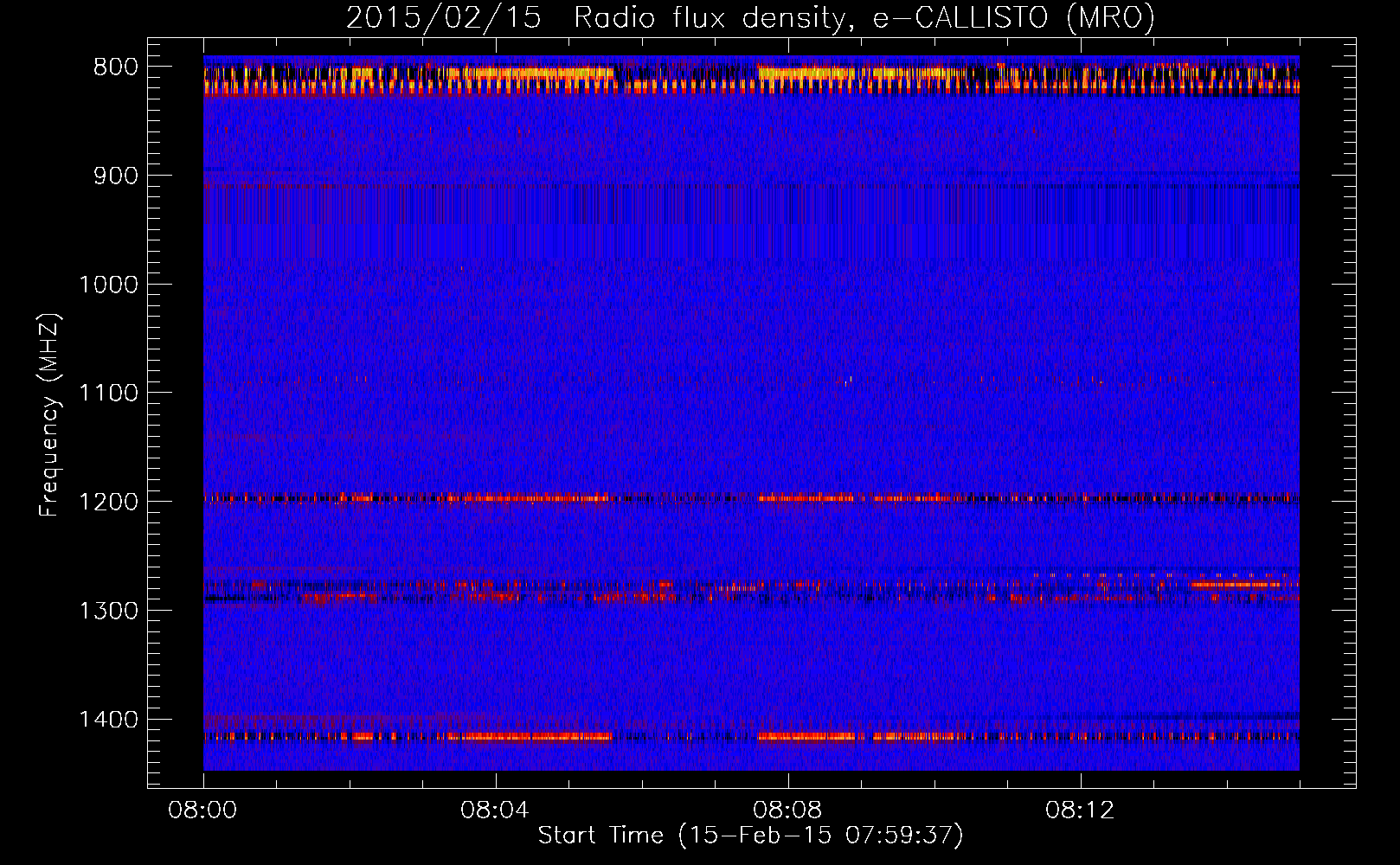Click the 08:00 time tick label
The width and height of the screenshot is (1400, 865).
203,811
